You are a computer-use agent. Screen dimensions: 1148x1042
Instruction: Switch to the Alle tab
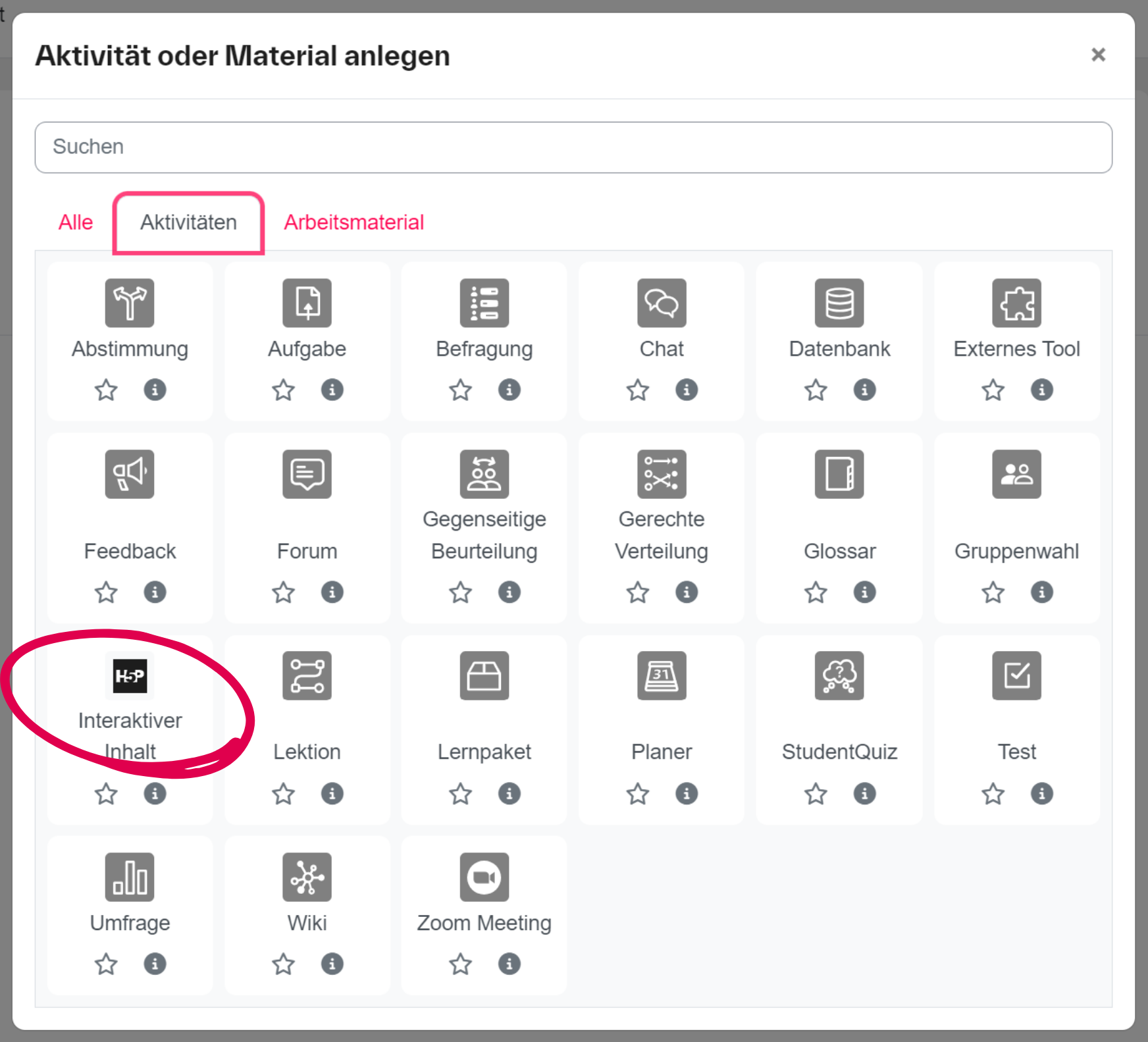pyautogui.click(x=76, y=222)
